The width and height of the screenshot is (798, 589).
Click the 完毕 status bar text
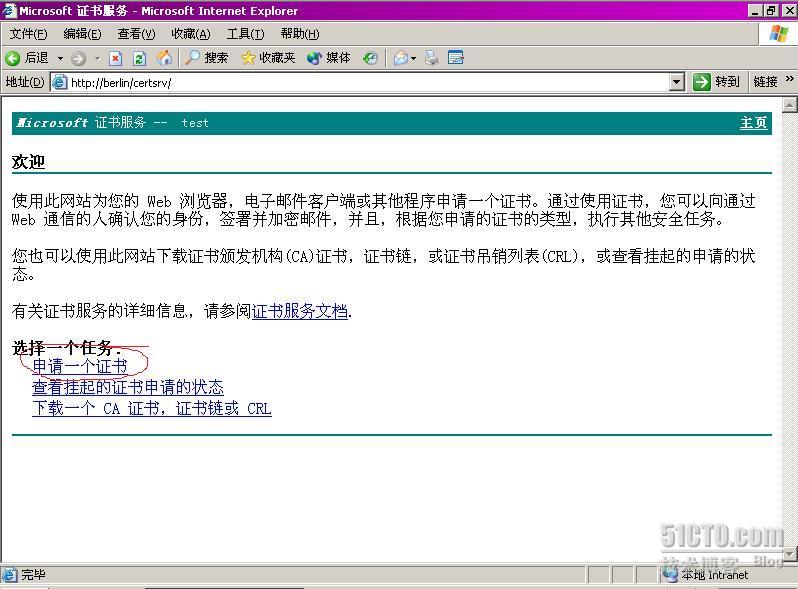pyautogui.click(x=33, y=575)
